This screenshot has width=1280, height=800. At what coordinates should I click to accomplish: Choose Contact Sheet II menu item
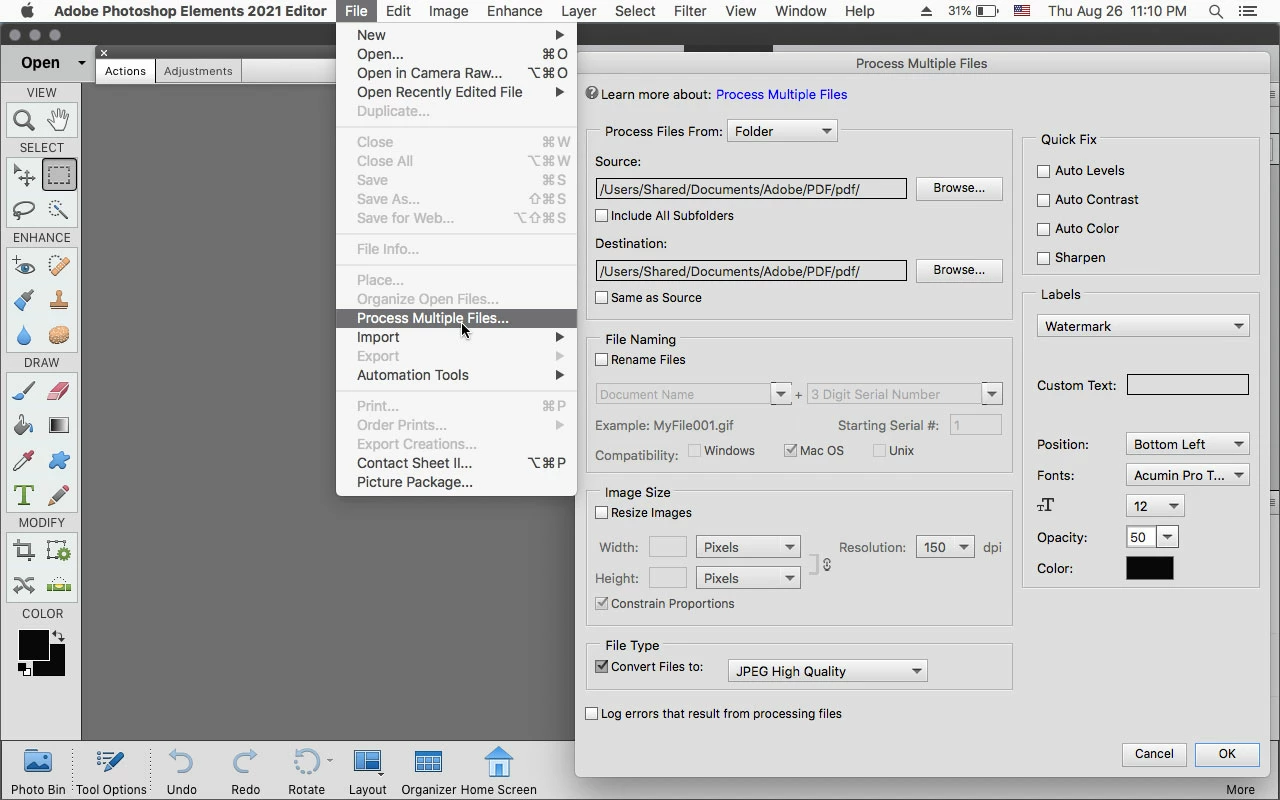tap(456, 463)
